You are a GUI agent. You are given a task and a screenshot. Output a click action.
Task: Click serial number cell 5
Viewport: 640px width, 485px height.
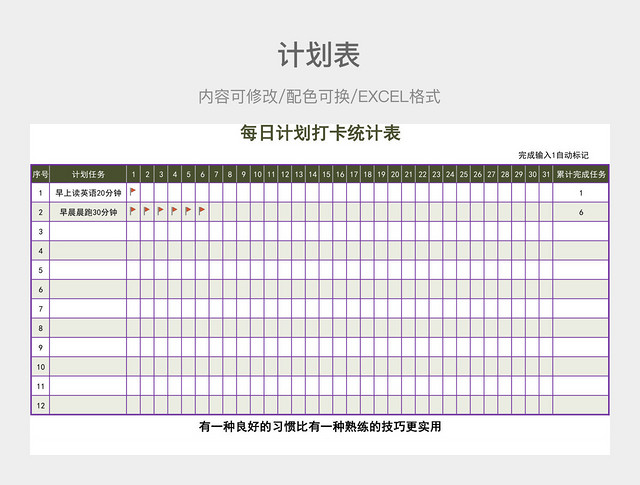coord(40,270)
